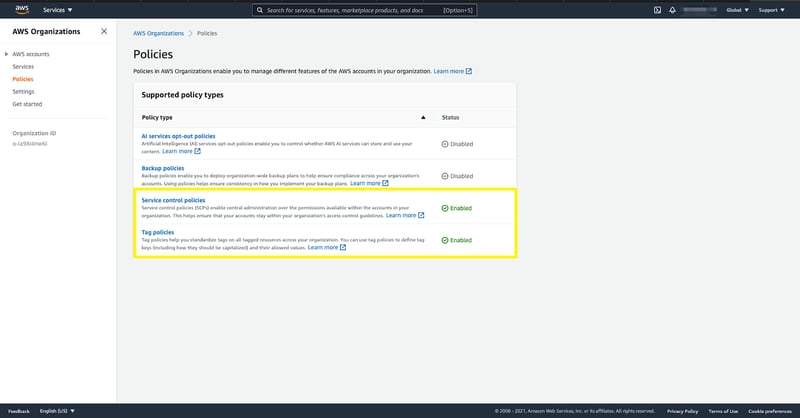Open Service control policies
This screenshot has width=800, height=418.
point(173,200)
